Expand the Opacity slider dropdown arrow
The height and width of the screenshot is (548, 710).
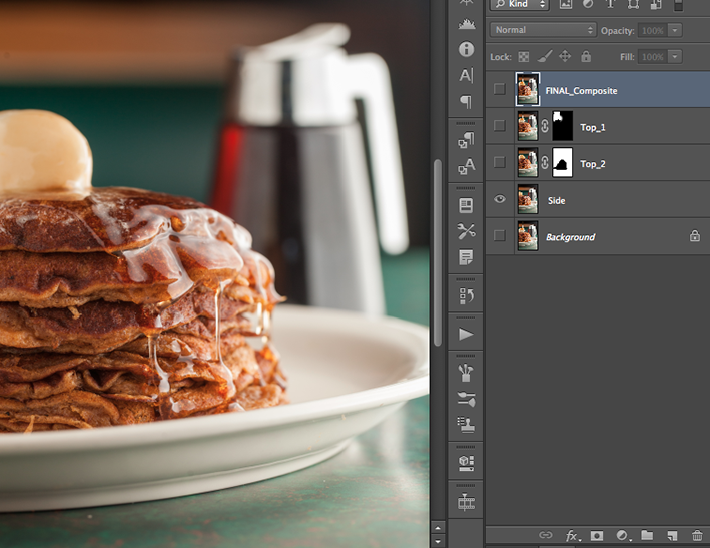pos(676,30)
